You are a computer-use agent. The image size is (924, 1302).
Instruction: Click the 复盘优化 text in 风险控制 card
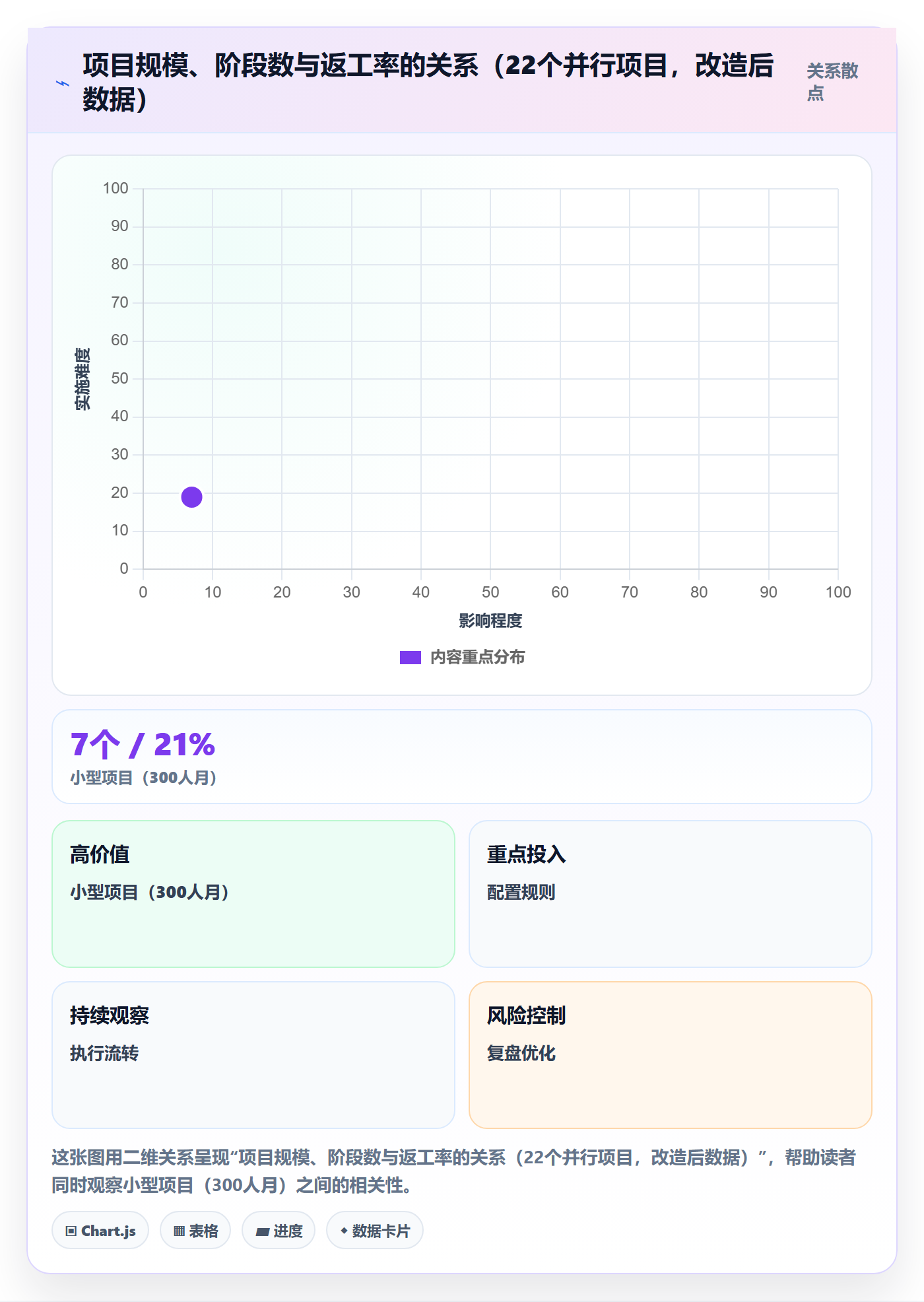pyautogui.click(x=521, y=1053)
